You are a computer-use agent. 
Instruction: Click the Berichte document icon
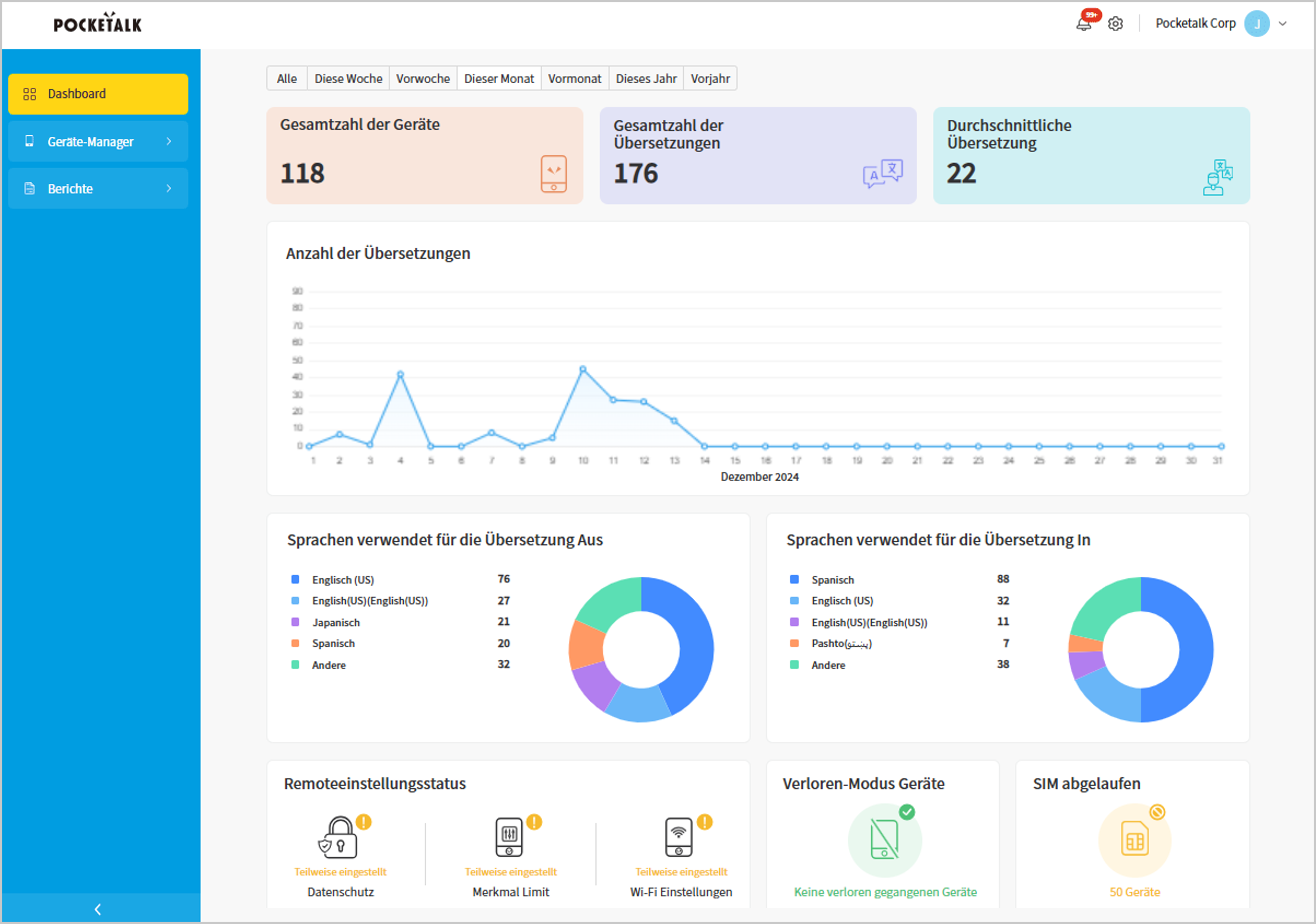(29, 189)
